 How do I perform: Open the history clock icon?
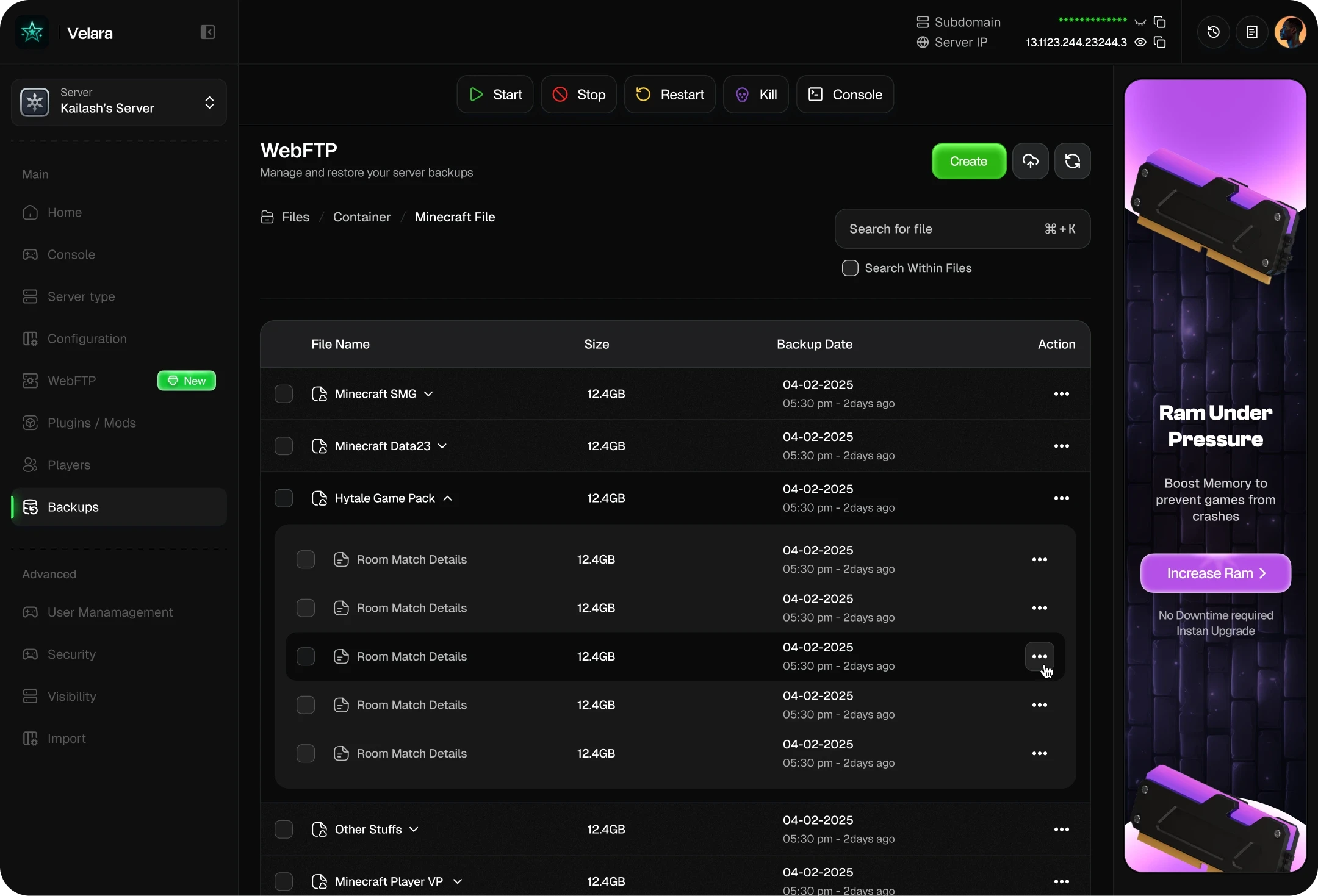pos(1213,32)
